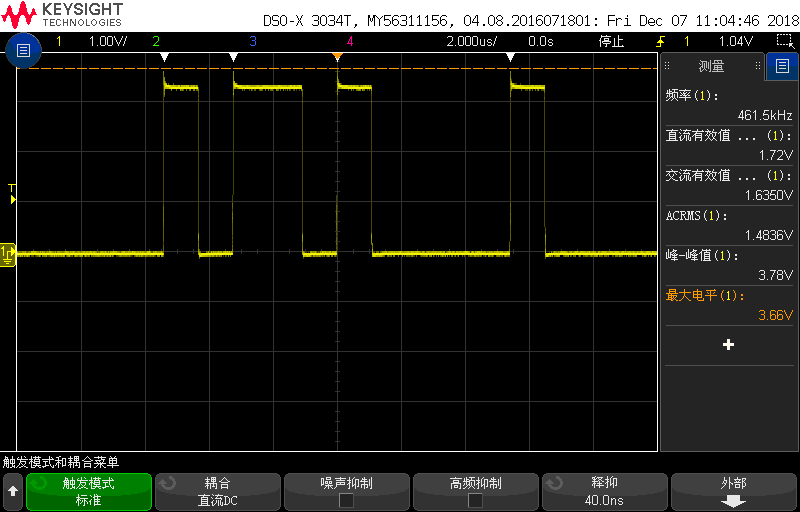This screenshot has height=512, width=800.
Task: Click the 测量 panel title
Action: [x=711, y=66]
